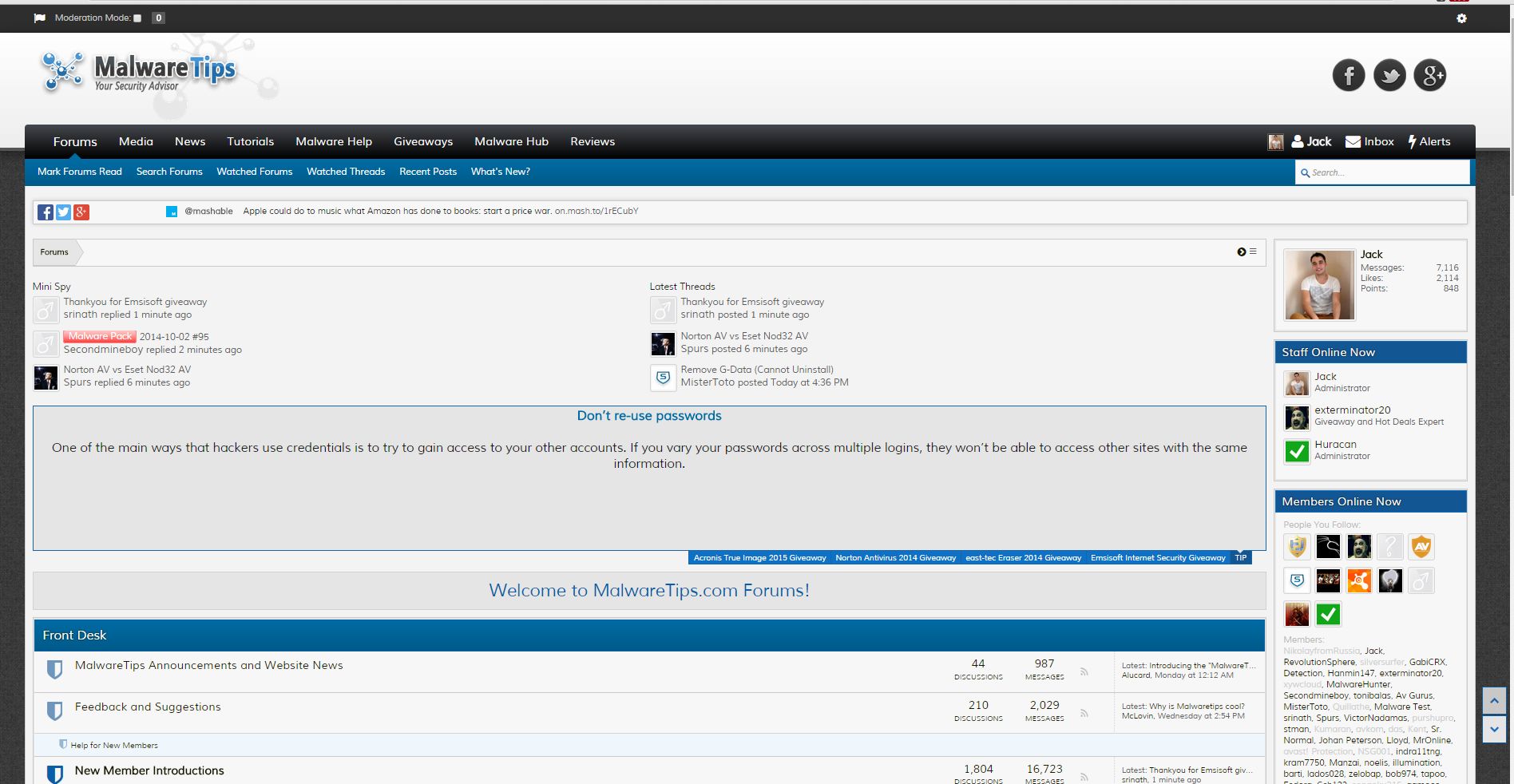The image size is (1514, 784).
Task: Click the orange AV shield followed avatar
Action: coord(1421,547)
